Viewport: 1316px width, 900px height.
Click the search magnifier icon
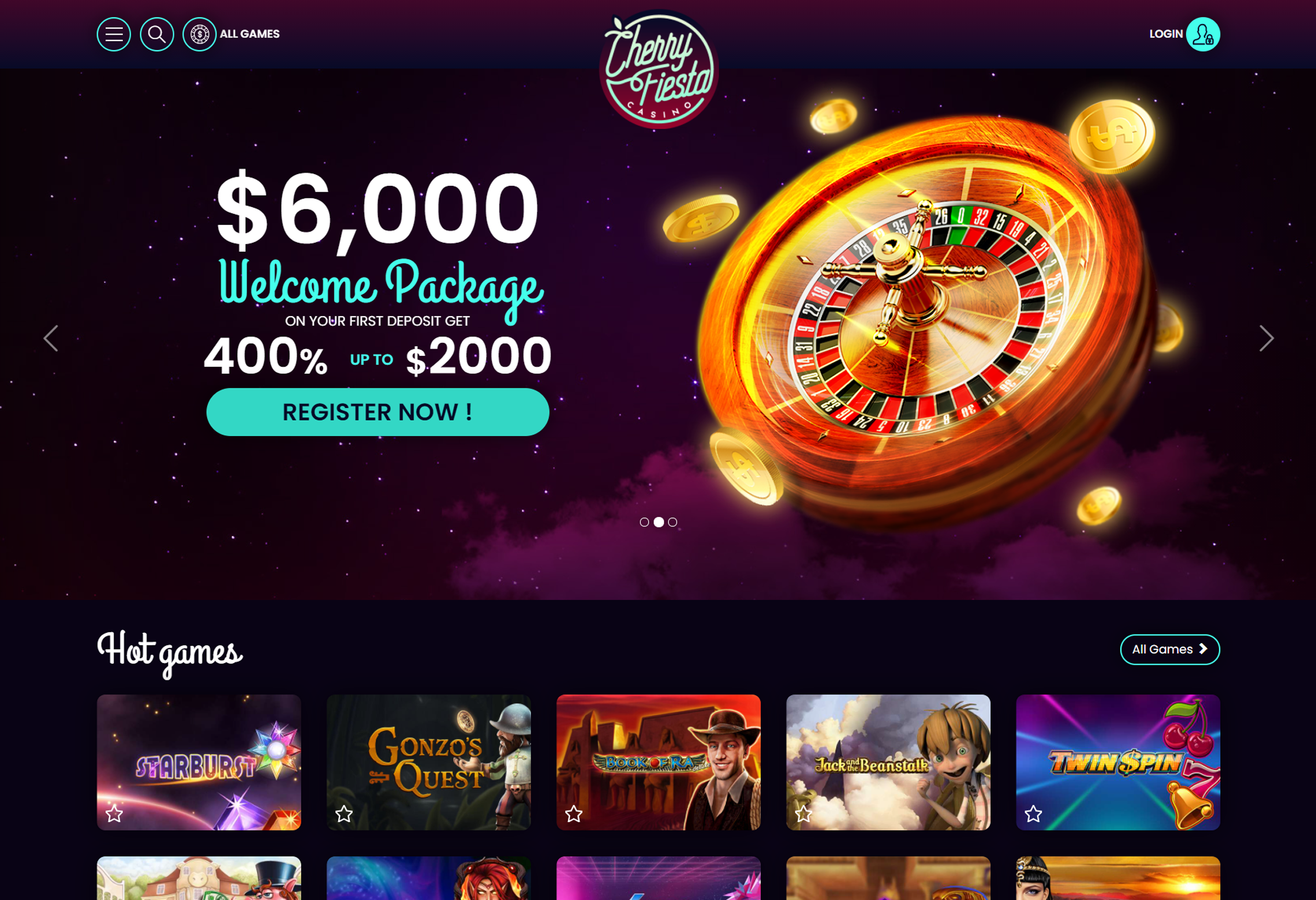tap(156, 35)
